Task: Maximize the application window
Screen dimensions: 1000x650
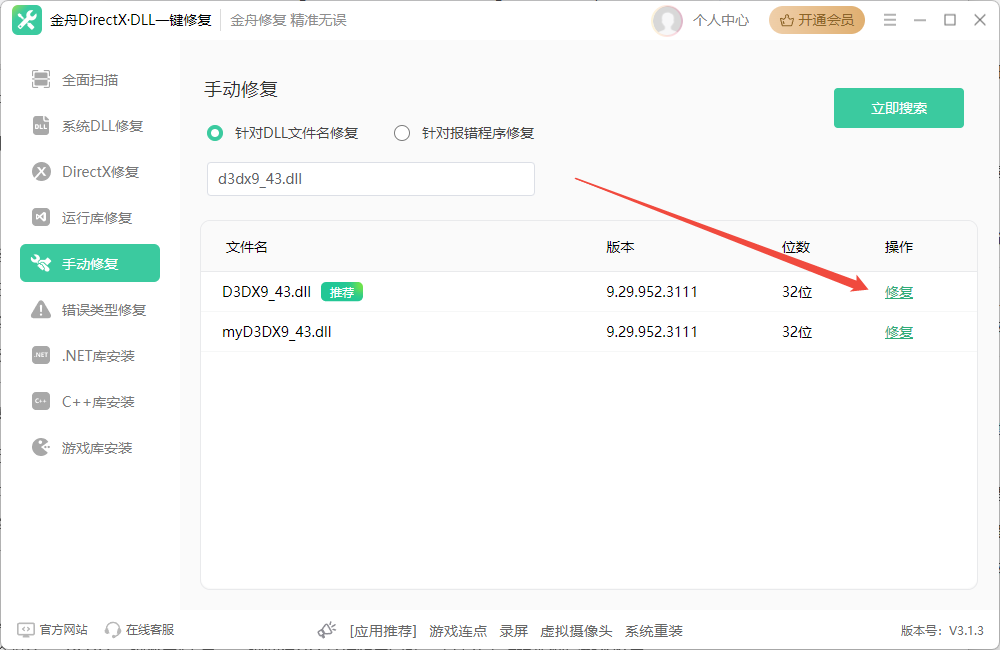Action: tap(950, 20)
